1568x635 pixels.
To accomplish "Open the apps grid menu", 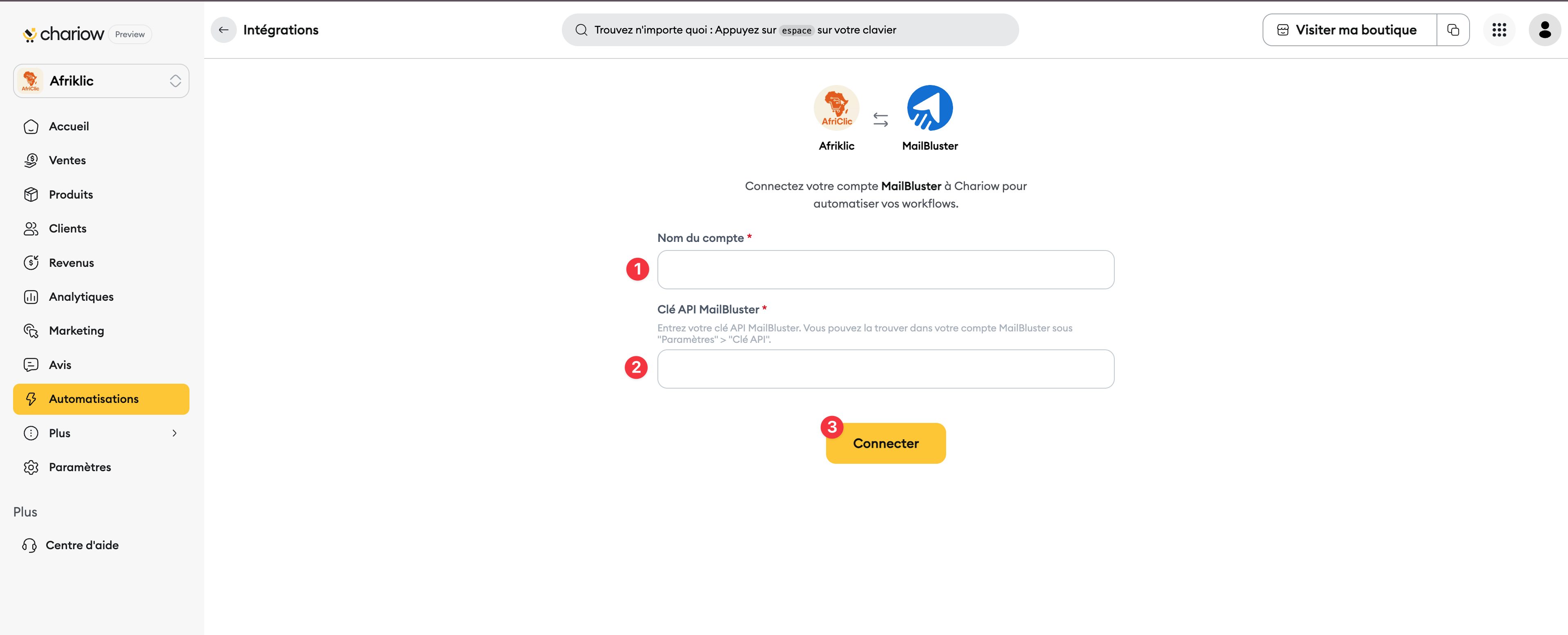I will [1499, 30].
